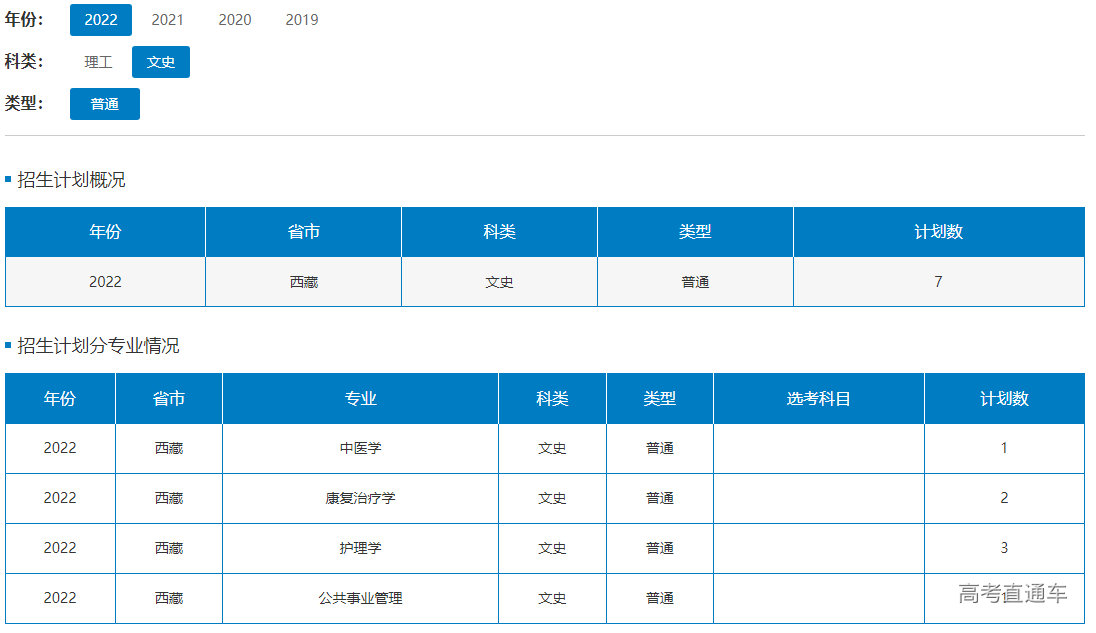Click the 计划数 header in overview table
The width and height of the screenshot is (1096, 633).
pyautogui.click(x=938, y=232)
